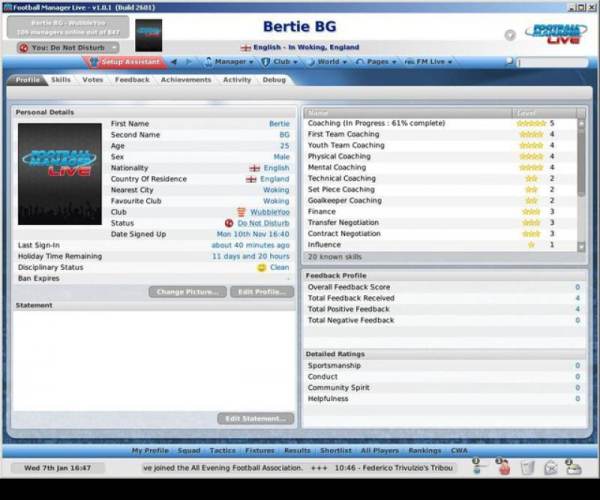Click the yellow smiley Clean status icon
Viewport: 600px width, 500px height.
point(261,267)
